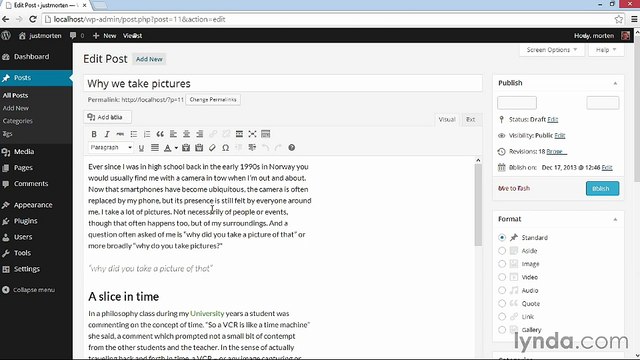Browse the post revisions link

click(x=557, y=151)
